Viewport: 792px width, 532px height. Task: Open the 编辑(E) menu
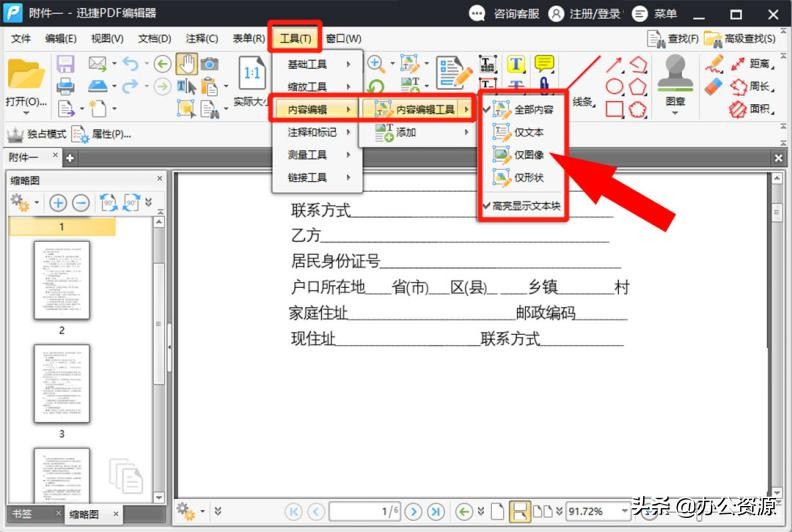(61, 38)
